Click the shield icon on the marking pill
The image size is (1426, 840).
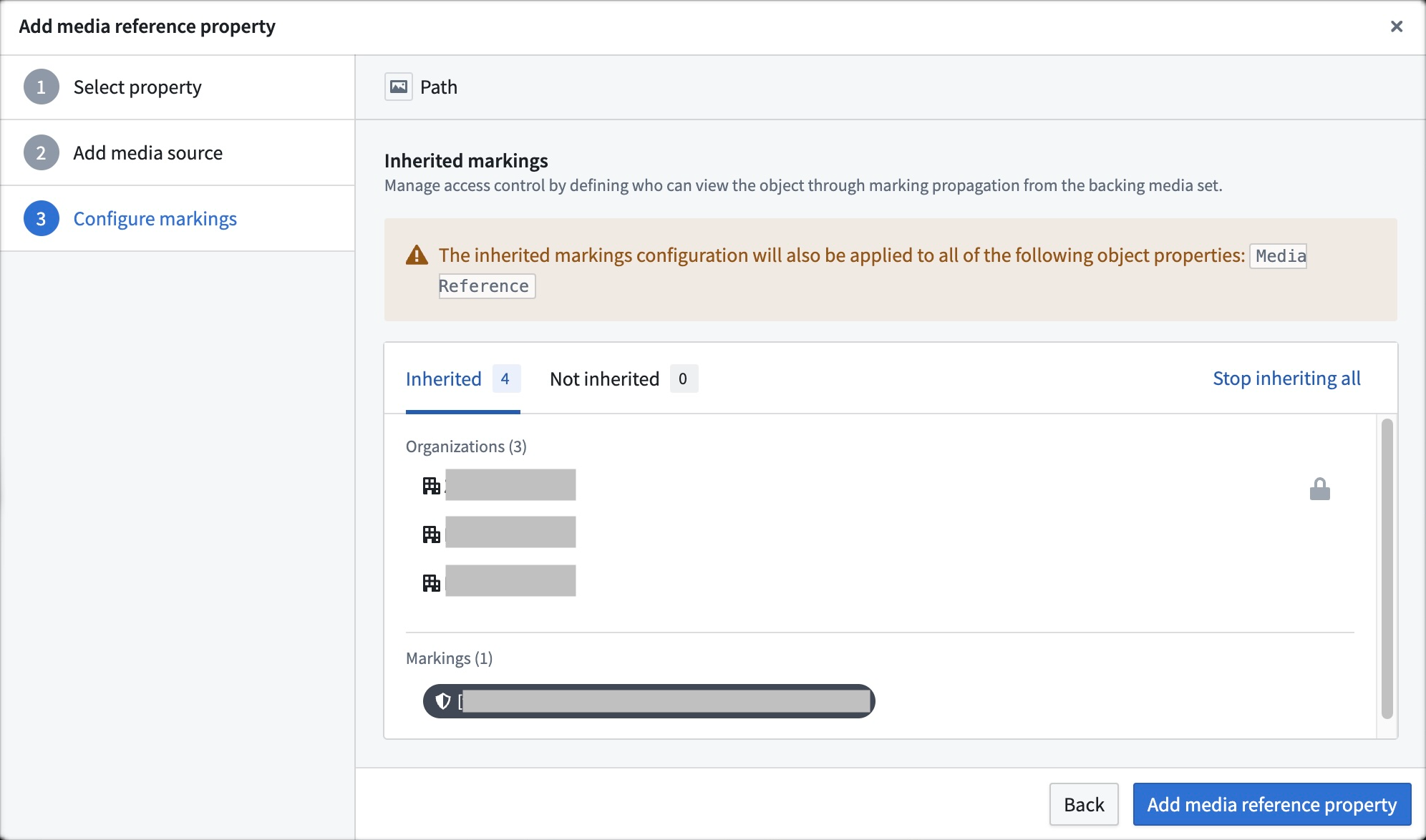click(443, 701)
